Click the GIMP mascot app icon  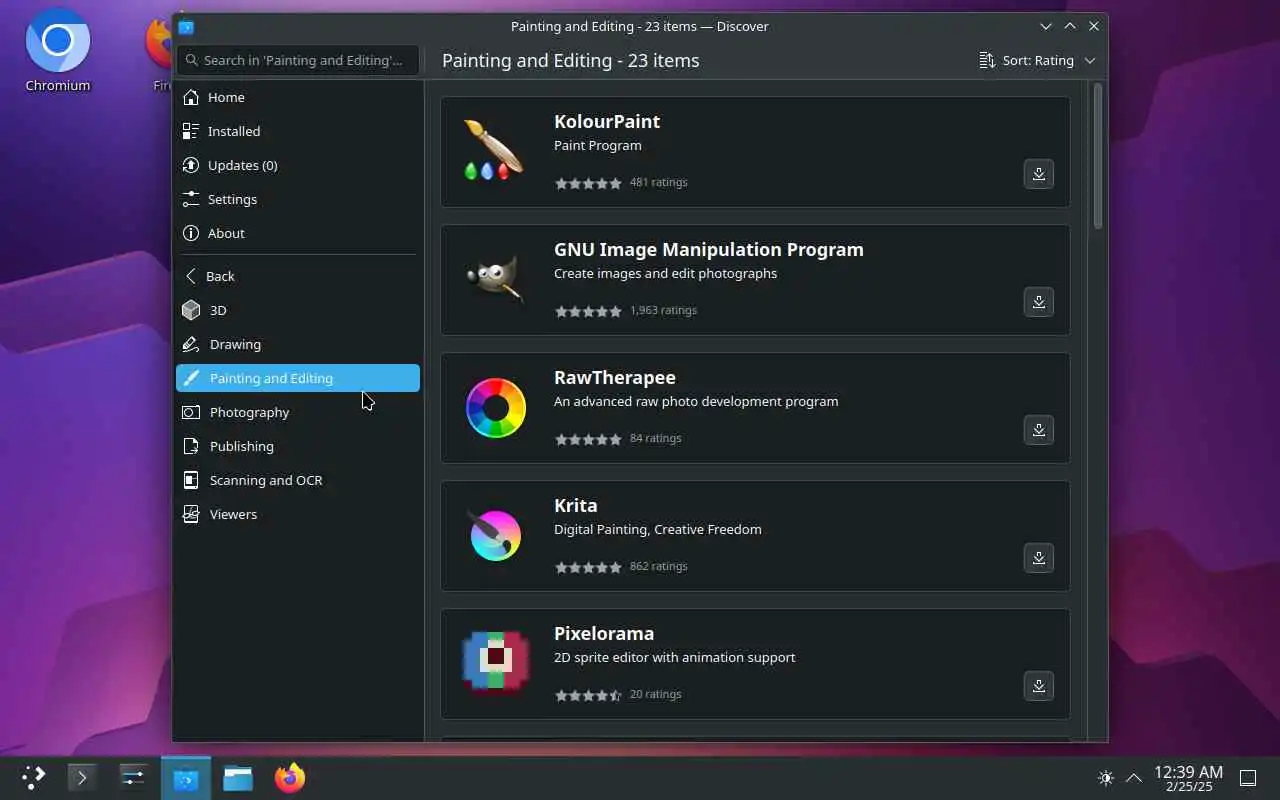[495, 279]
